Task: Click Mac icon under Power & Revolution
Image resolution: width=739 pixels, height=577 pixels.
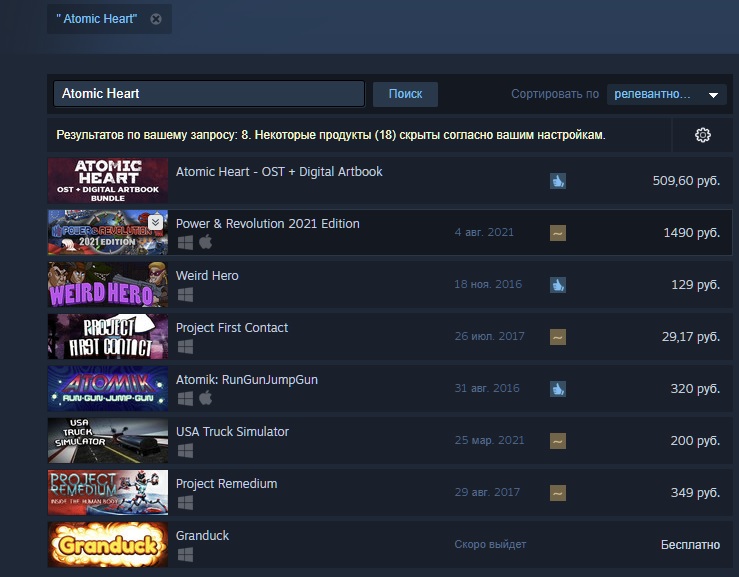Action: [x=205, y=242]
